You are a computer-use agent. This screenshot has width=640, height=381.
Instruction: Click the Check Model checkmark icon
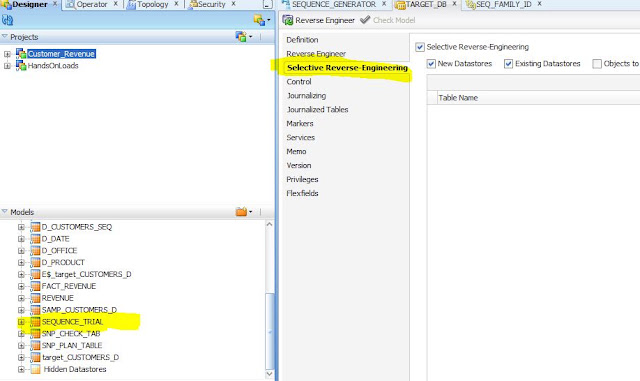(365, 20)
